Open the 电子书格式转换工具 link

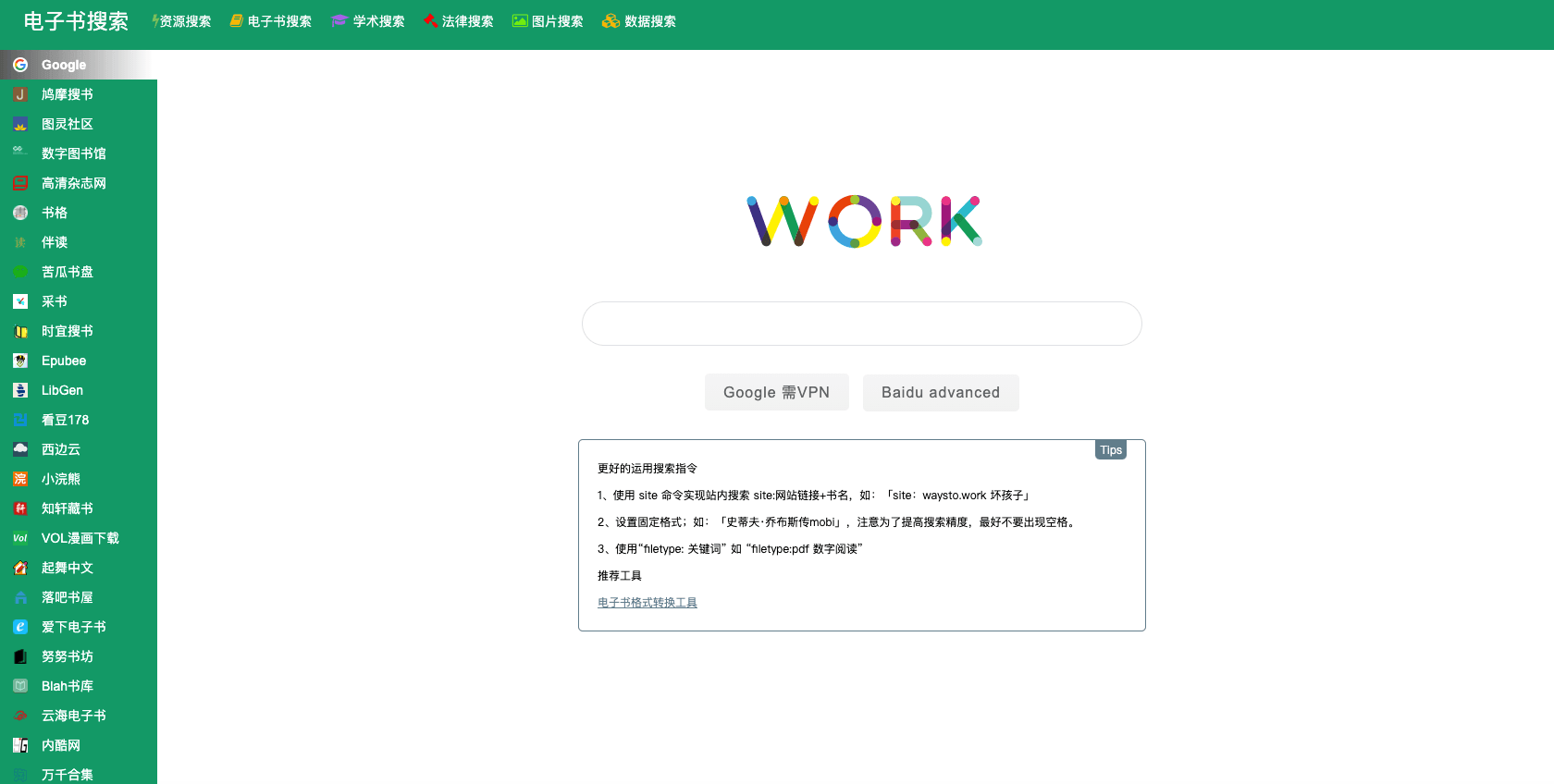coord(647,603)
